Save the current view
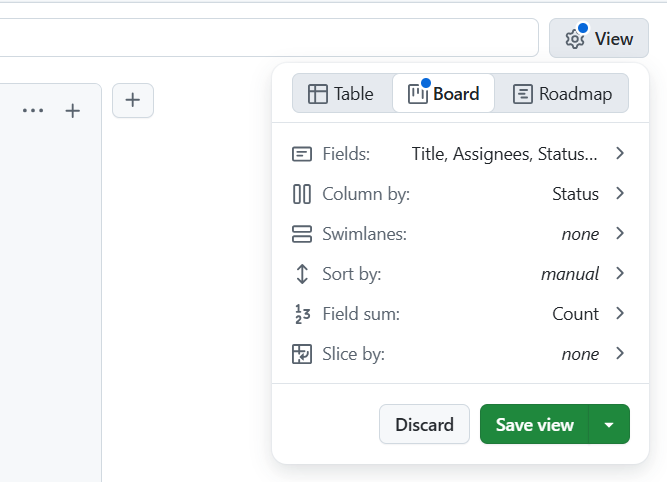667x482 pixels. (534, 424)
